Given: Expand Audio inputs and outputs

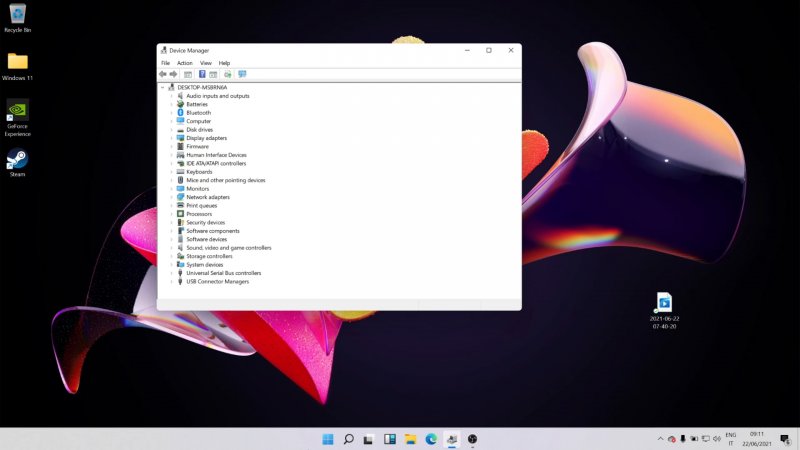Looking at the screenshot, I should [x=171, y=96].
